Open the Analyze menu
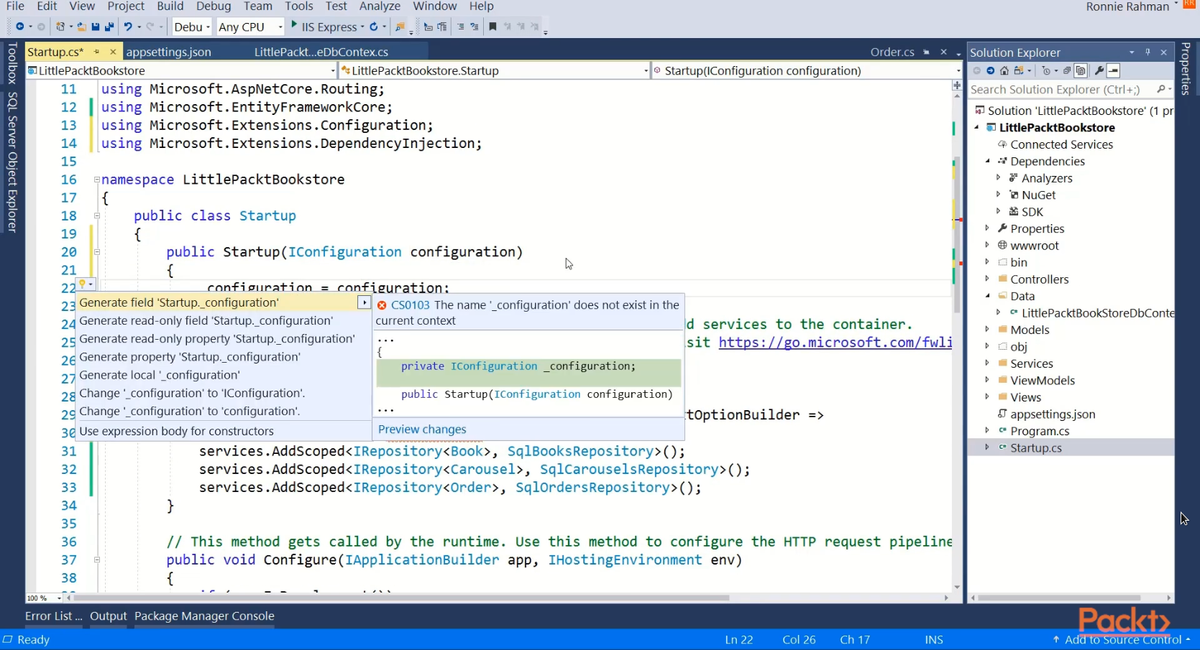Image resolution: width=1200 pixels, height=650 pixels. (380, 6)
